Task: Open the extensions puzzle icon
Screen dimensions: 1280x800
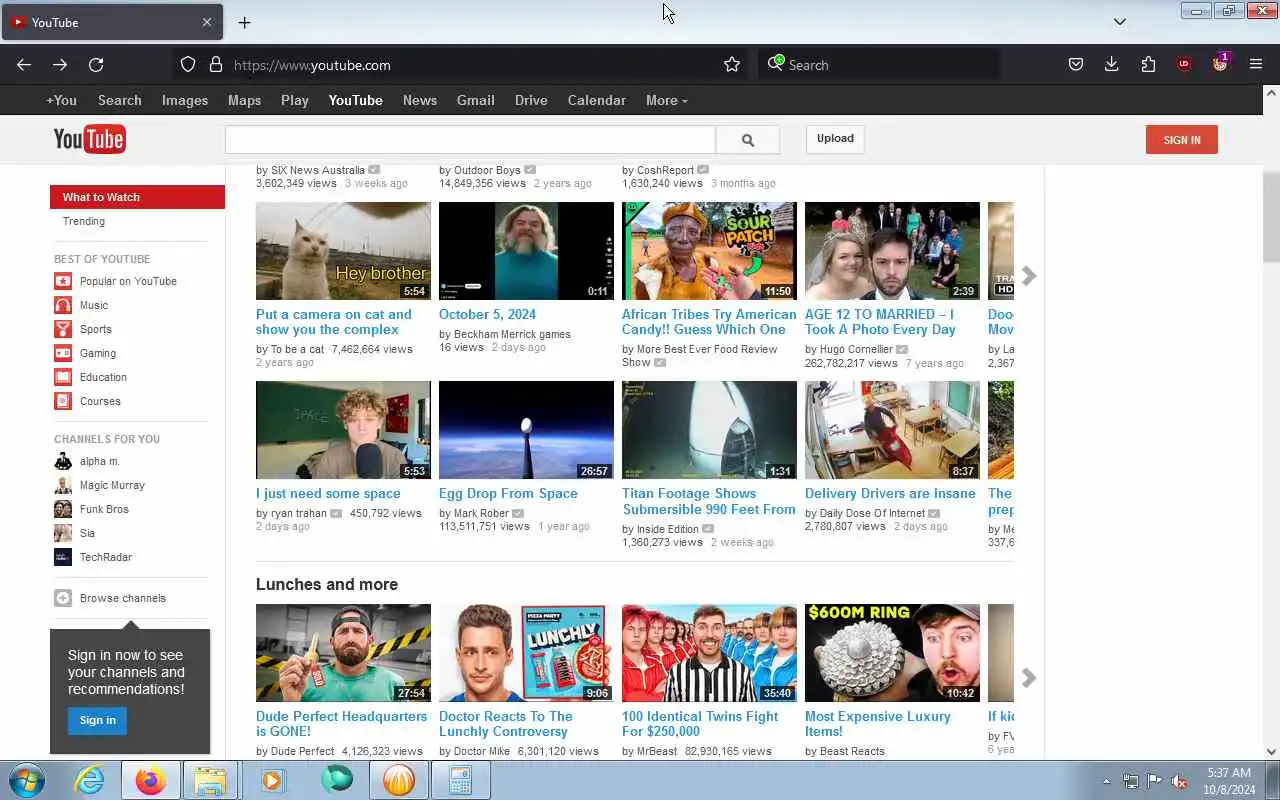Action: point(1148,65)
